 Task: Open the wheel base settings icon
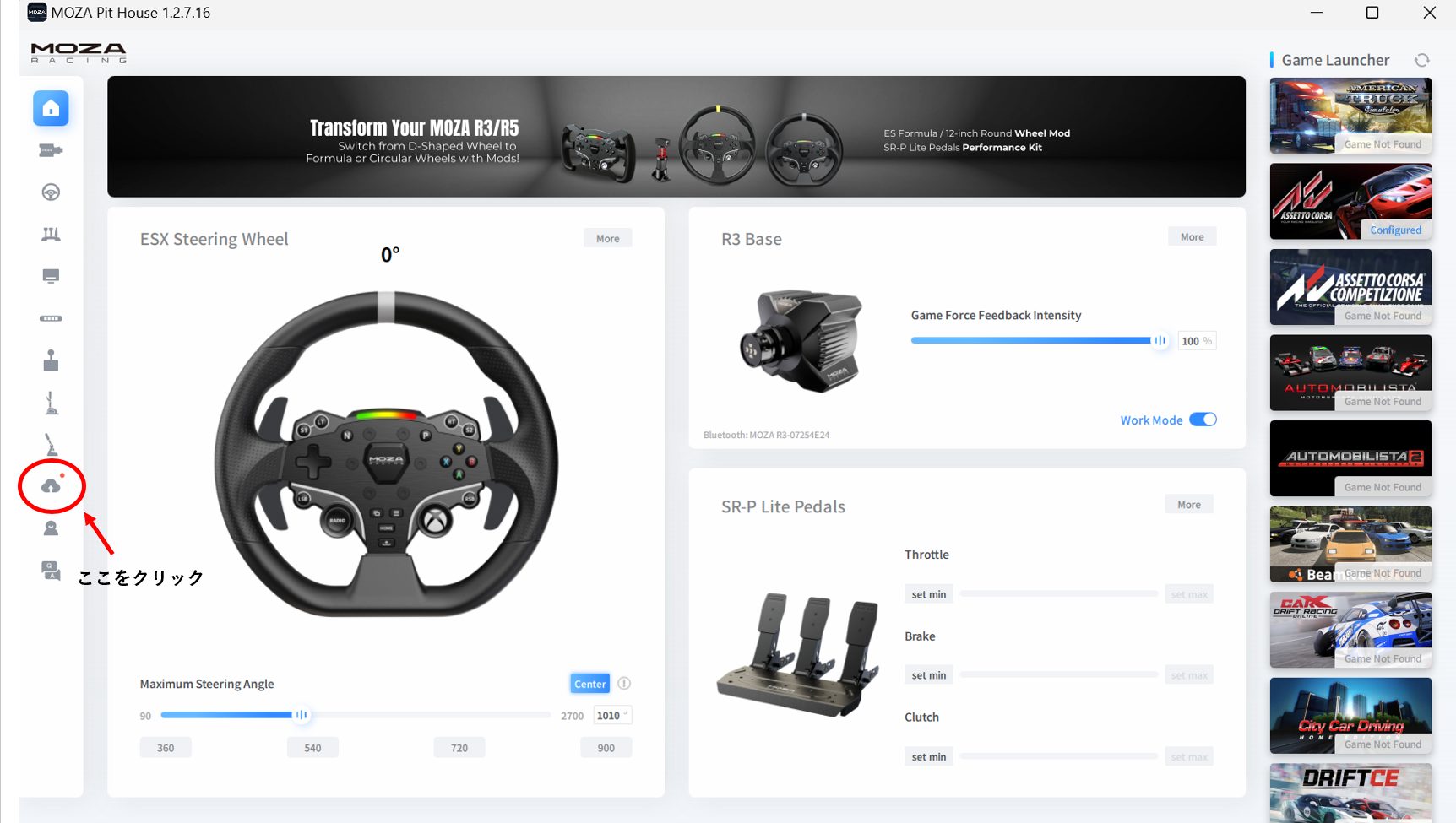[51, 150]
